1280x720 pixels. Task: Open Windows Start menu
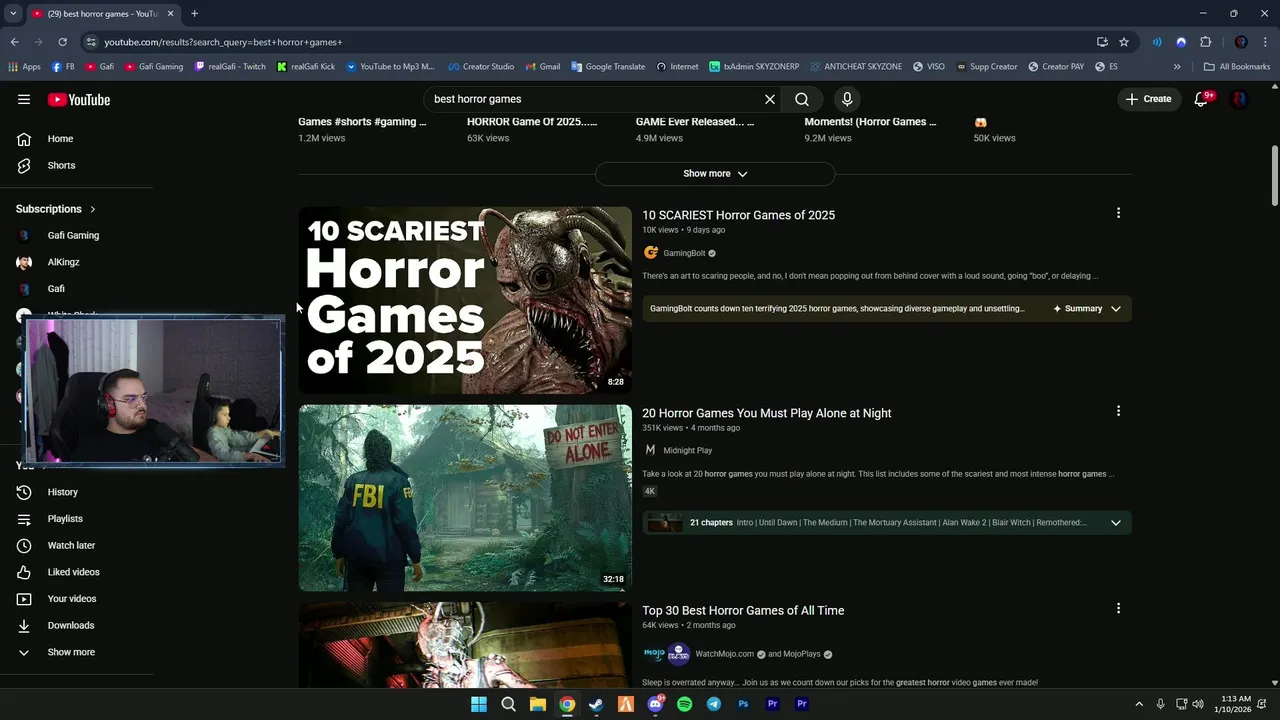pyautogui.click(x=479, y=704)
